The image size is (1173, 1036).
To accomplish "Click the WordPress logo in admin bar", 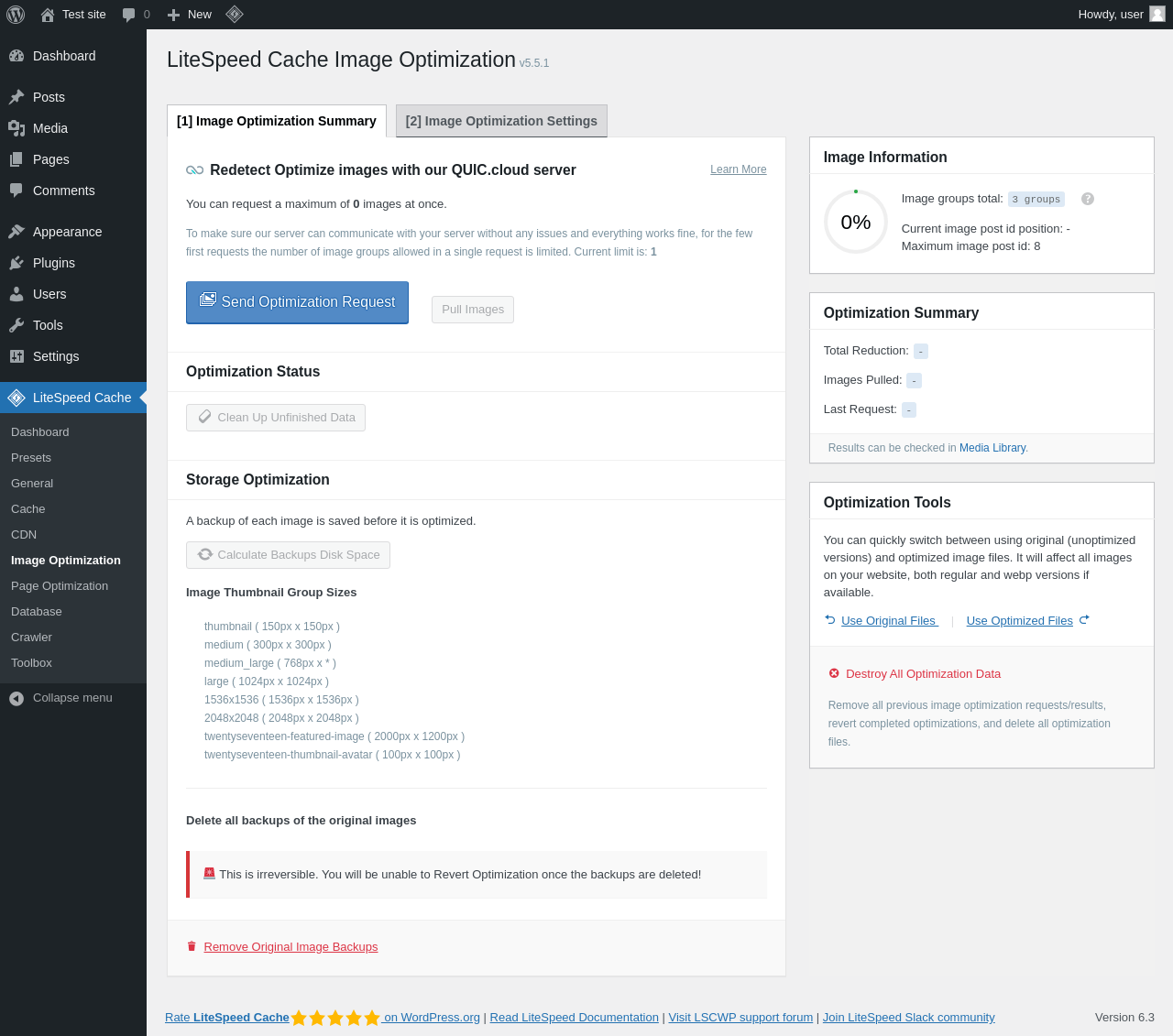I will (x=16, y=15).
